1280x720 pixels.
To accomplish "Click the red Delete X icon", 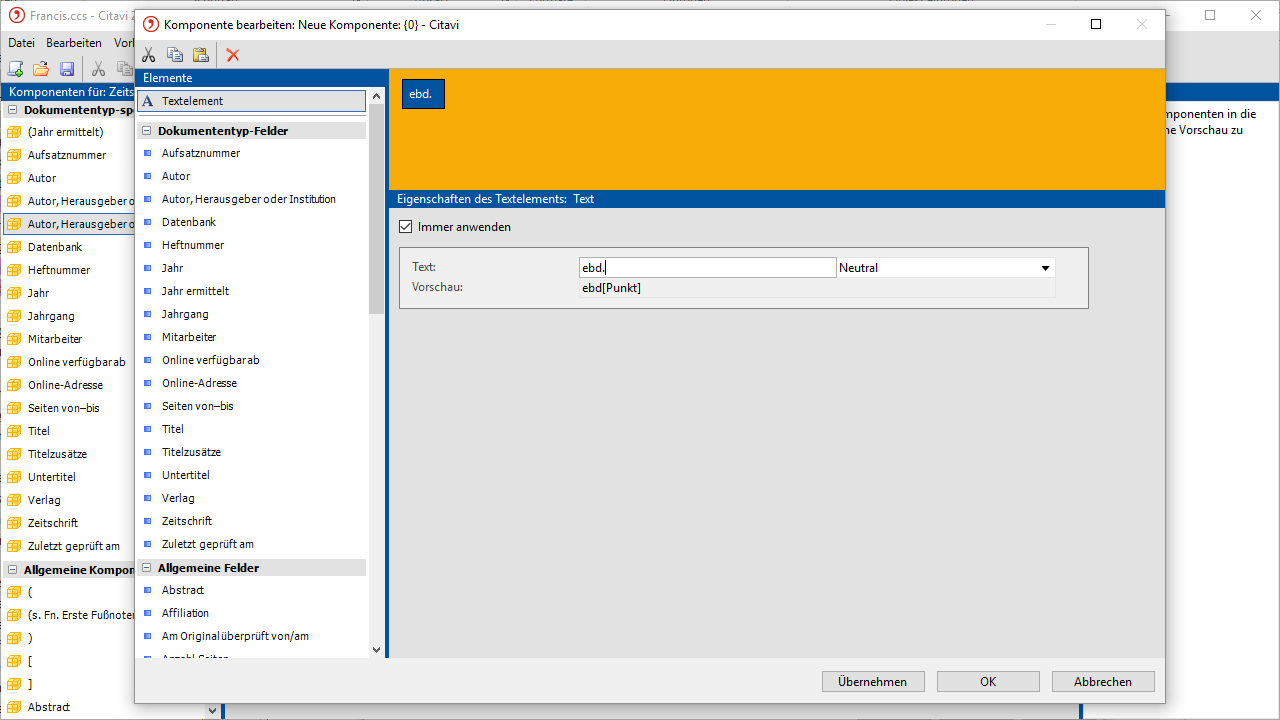I will (x=233, y=55).
